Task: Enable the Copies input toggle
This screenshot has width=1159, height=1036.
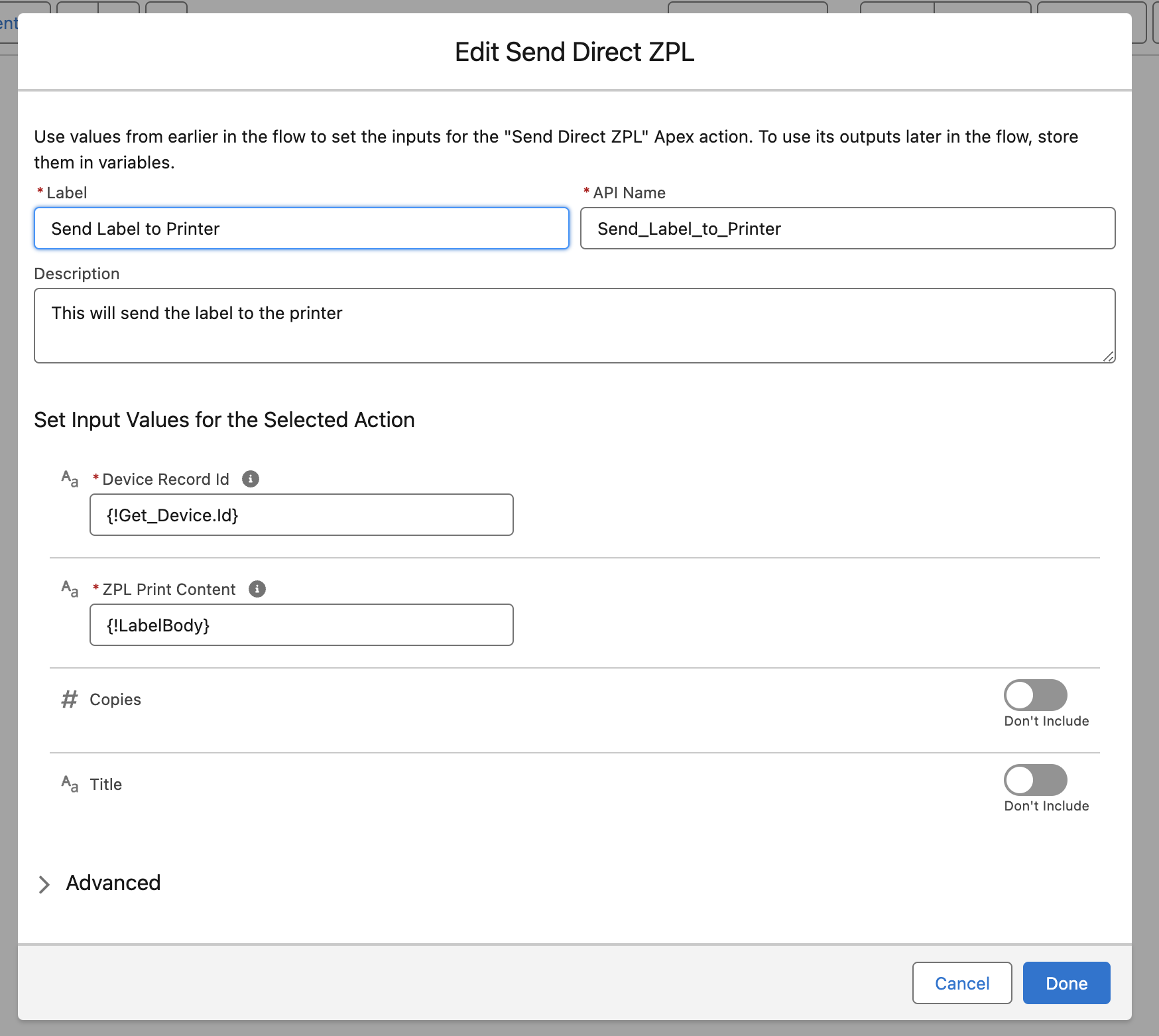Action: (x=1035, y=694)
